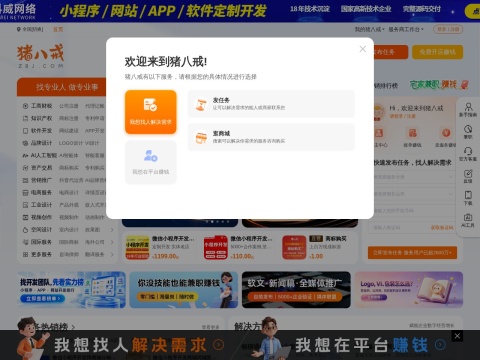
Task: Expand 服务商工作台 dropdown menu
Action: coord(406,29)
